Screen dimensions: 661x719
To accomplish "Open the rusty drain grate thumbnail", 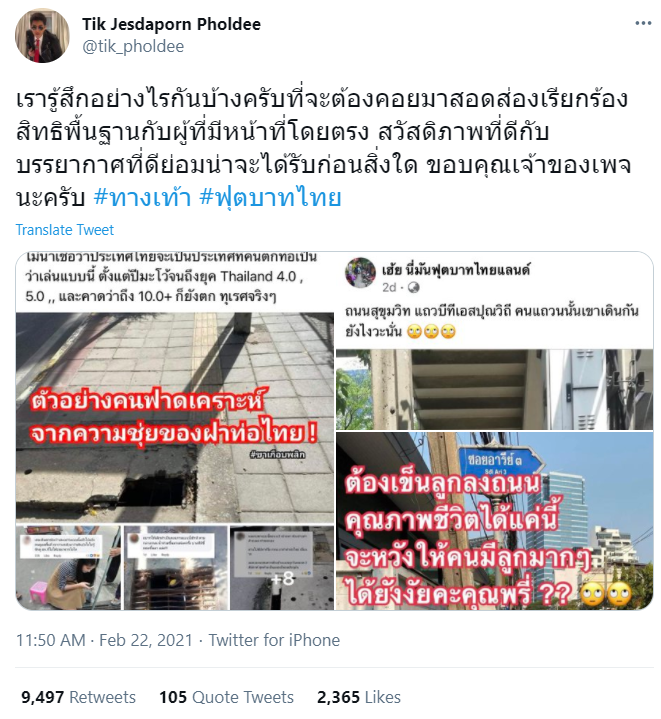I will (176, 568).
